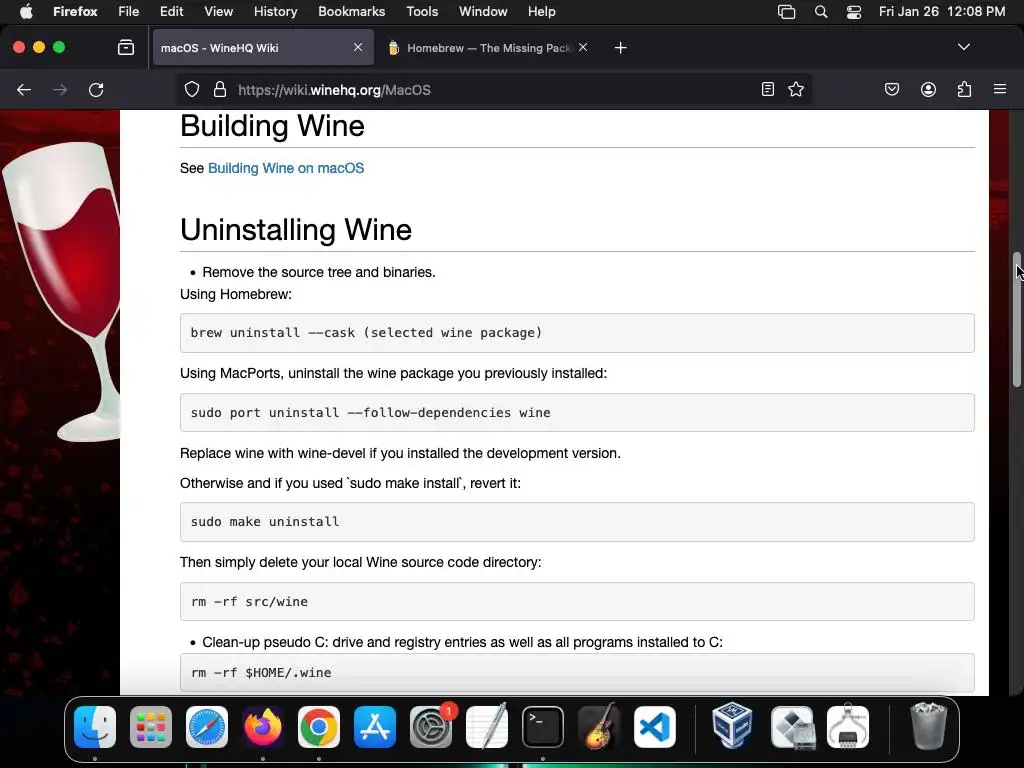1024x768 pixels.
Task: Save page to Pocket
Action: pos(892,89)
